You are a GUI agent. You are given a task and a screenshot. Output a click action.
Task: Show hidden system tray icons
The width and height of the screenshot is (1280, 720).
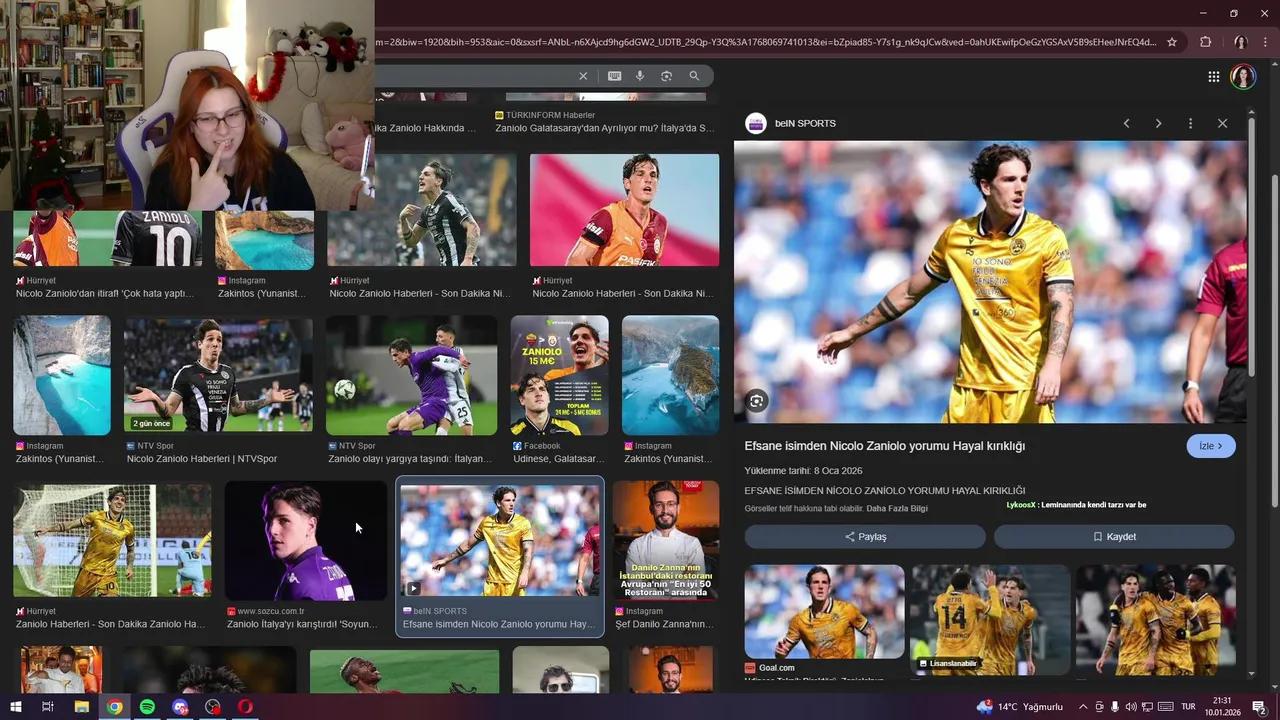coord(1082,707)
